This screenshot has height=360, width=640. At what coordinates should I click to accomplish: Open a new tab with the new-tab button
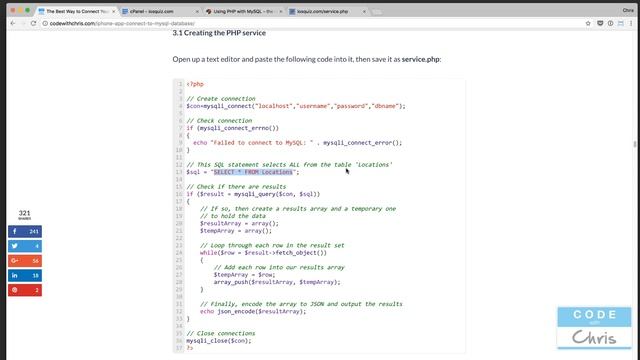point(377,12)
